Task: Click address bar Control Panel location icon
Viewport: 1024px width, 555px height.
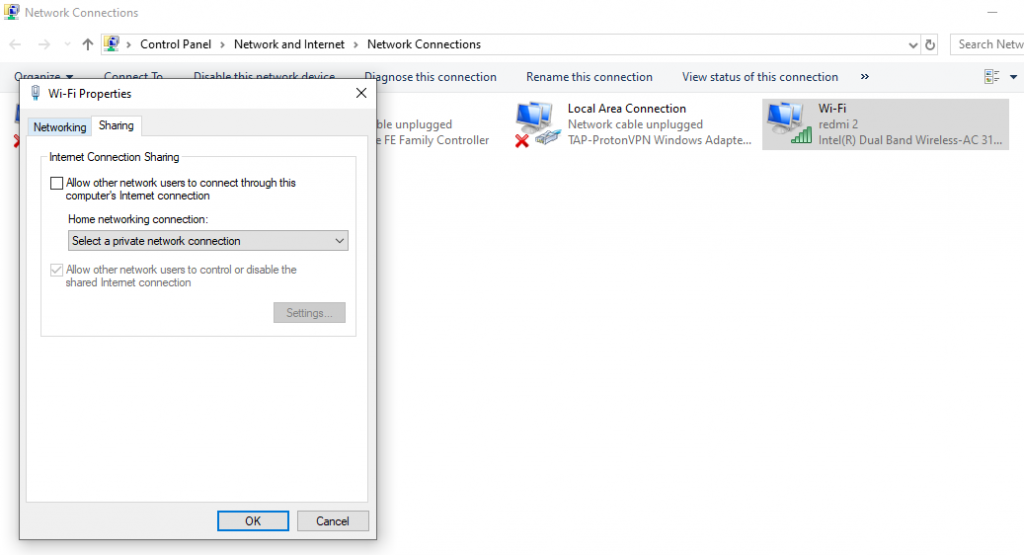Action: coord(112,44)
